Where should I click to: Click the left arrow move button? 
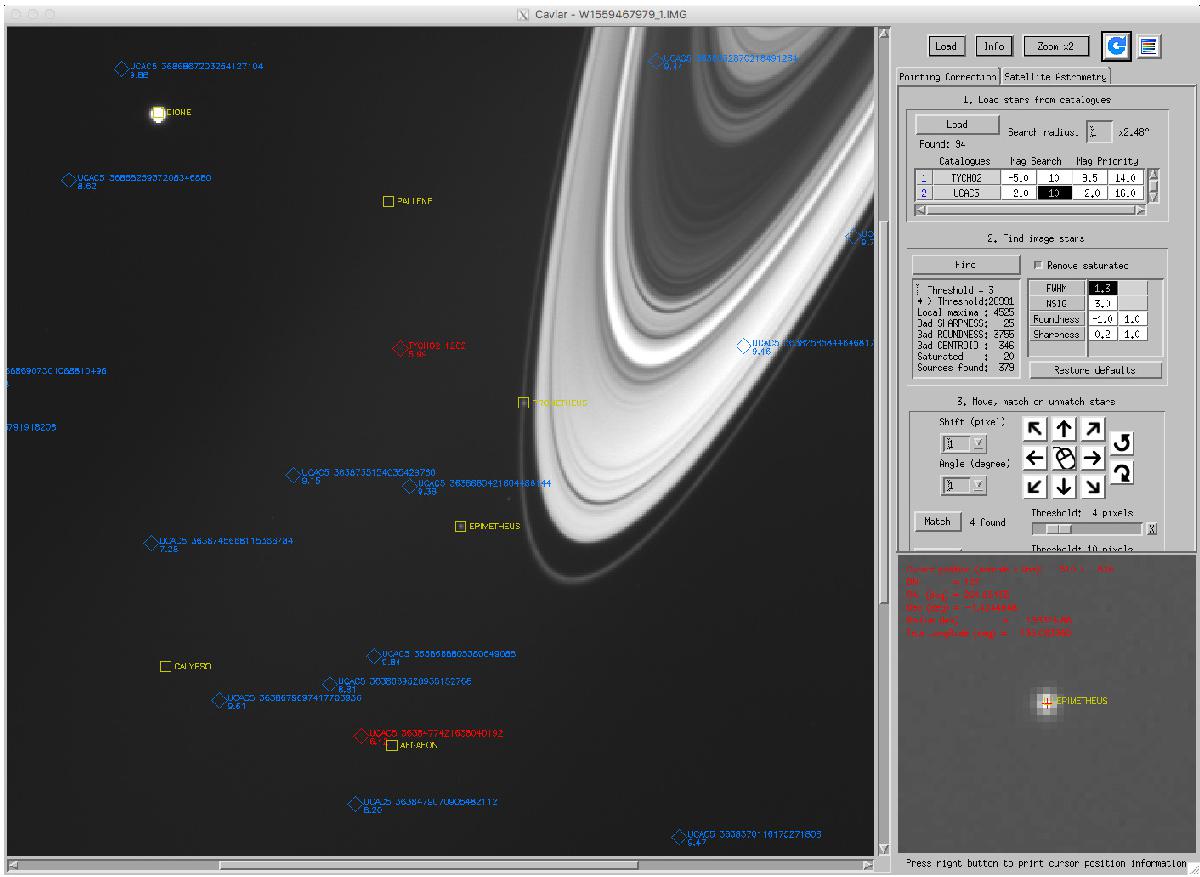pyautogui.click(x=1035, y=458)
